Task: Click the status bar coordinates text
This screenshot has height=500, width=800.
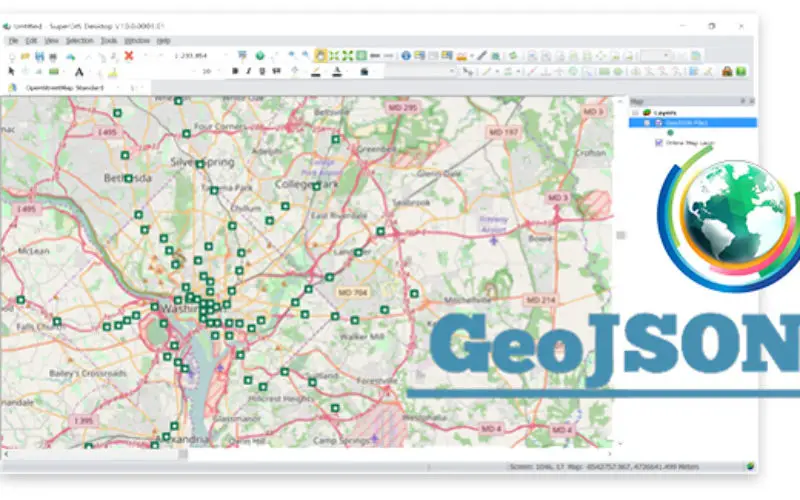Action: [x=605, y=466]
